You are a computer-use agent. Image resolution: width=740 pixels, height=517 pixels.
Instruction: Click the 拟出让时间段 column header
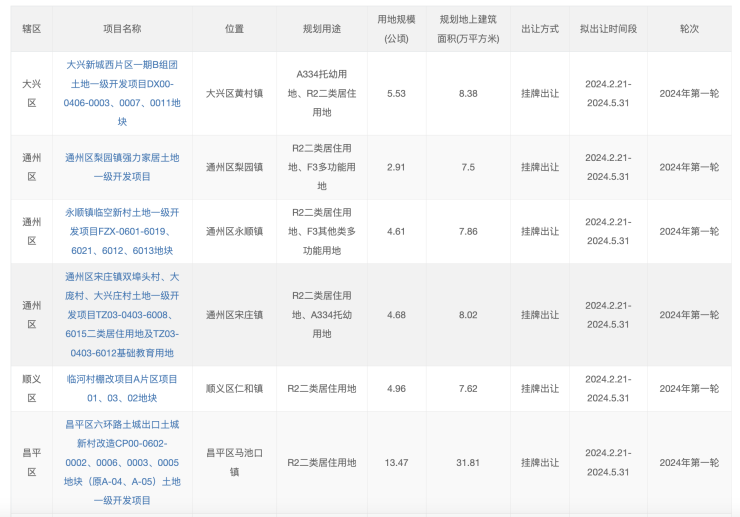pyautogui.click(x=607, y=29)
